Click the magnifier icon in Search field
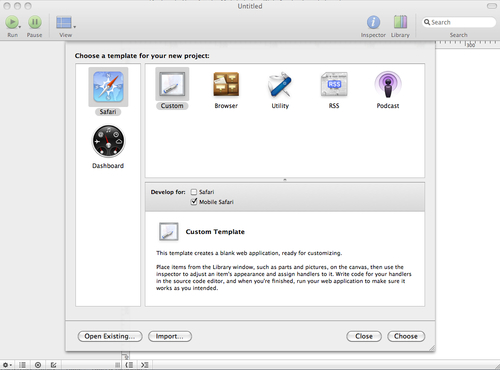Viewport: 500px width, 370px height. [x=427, y=22]
